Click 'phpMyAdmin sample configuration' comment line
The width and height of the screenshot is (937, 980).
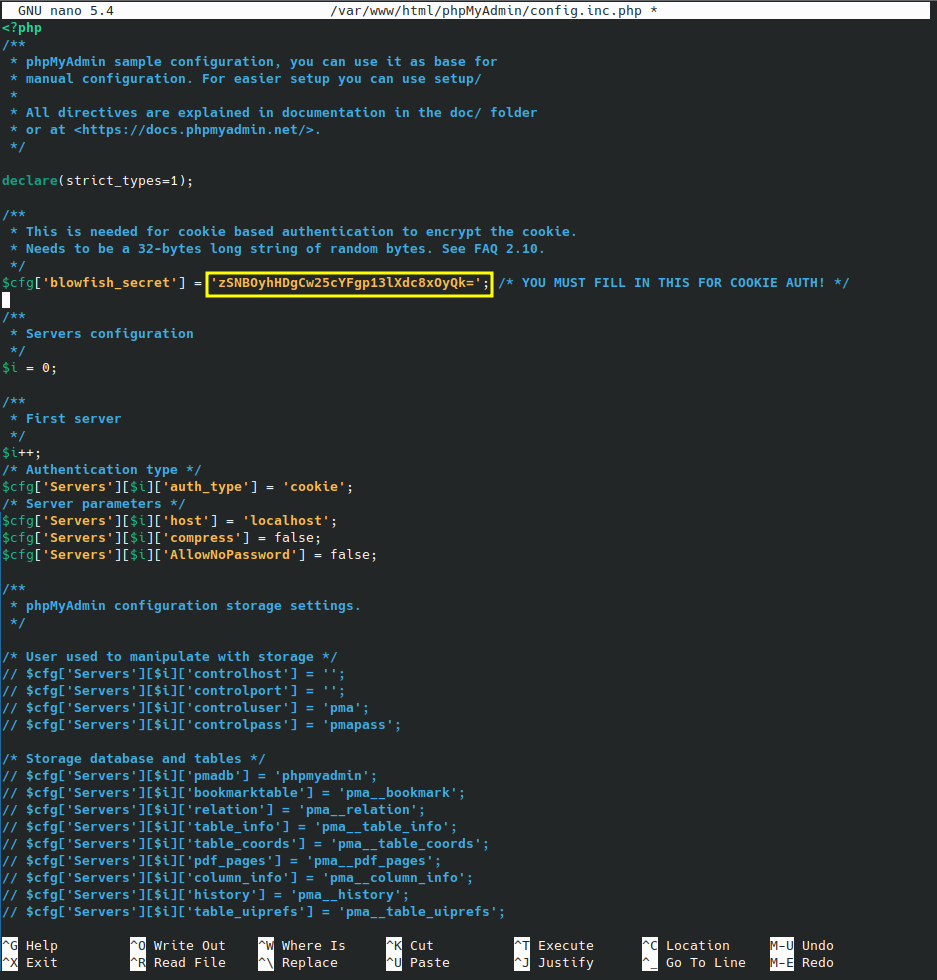click(x=254, y=62)
